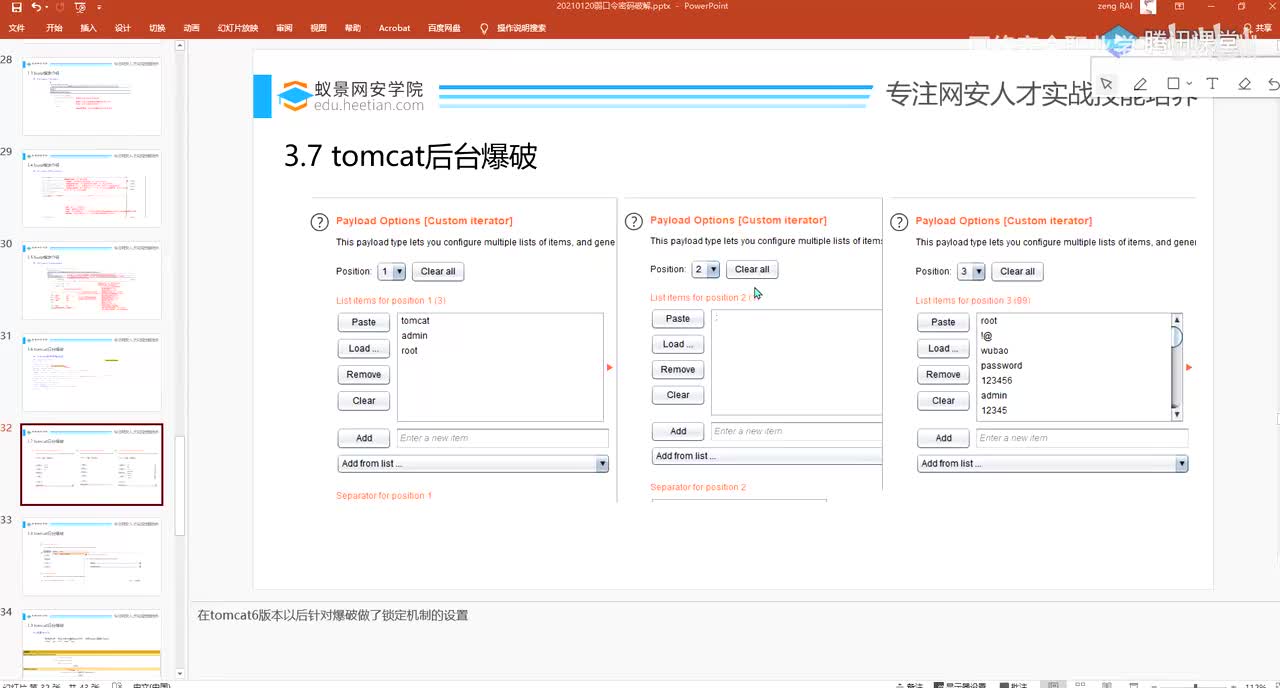1280x688 pixels.
Task: Open the 百度网盘 ribbon tab
Action: coord(444,28)
